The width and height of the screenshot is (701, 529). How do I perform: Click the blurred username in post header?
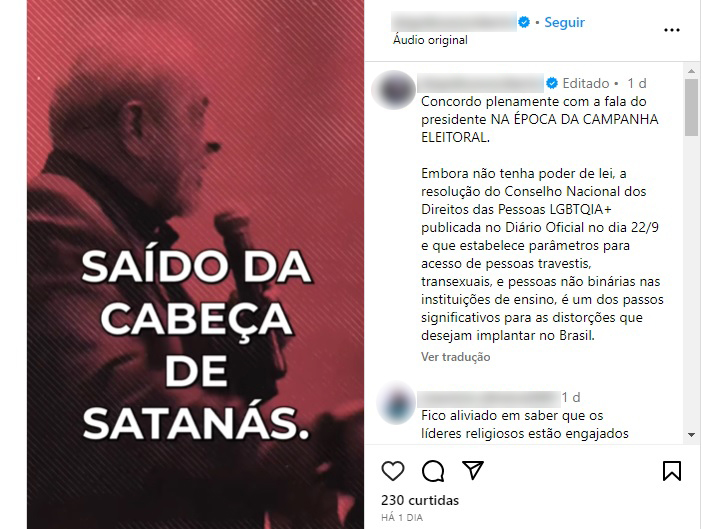454,21
